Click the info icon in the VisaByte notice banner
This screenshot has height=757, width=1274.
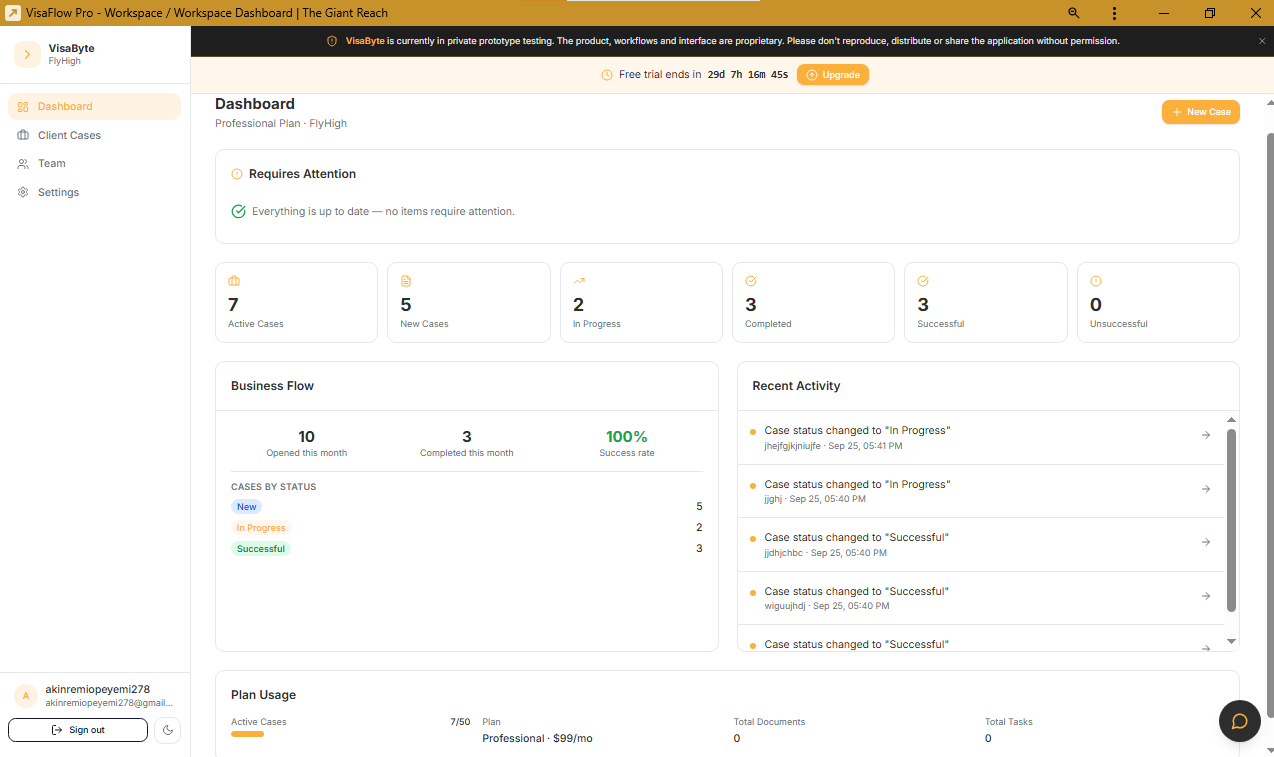click(332, 41)
